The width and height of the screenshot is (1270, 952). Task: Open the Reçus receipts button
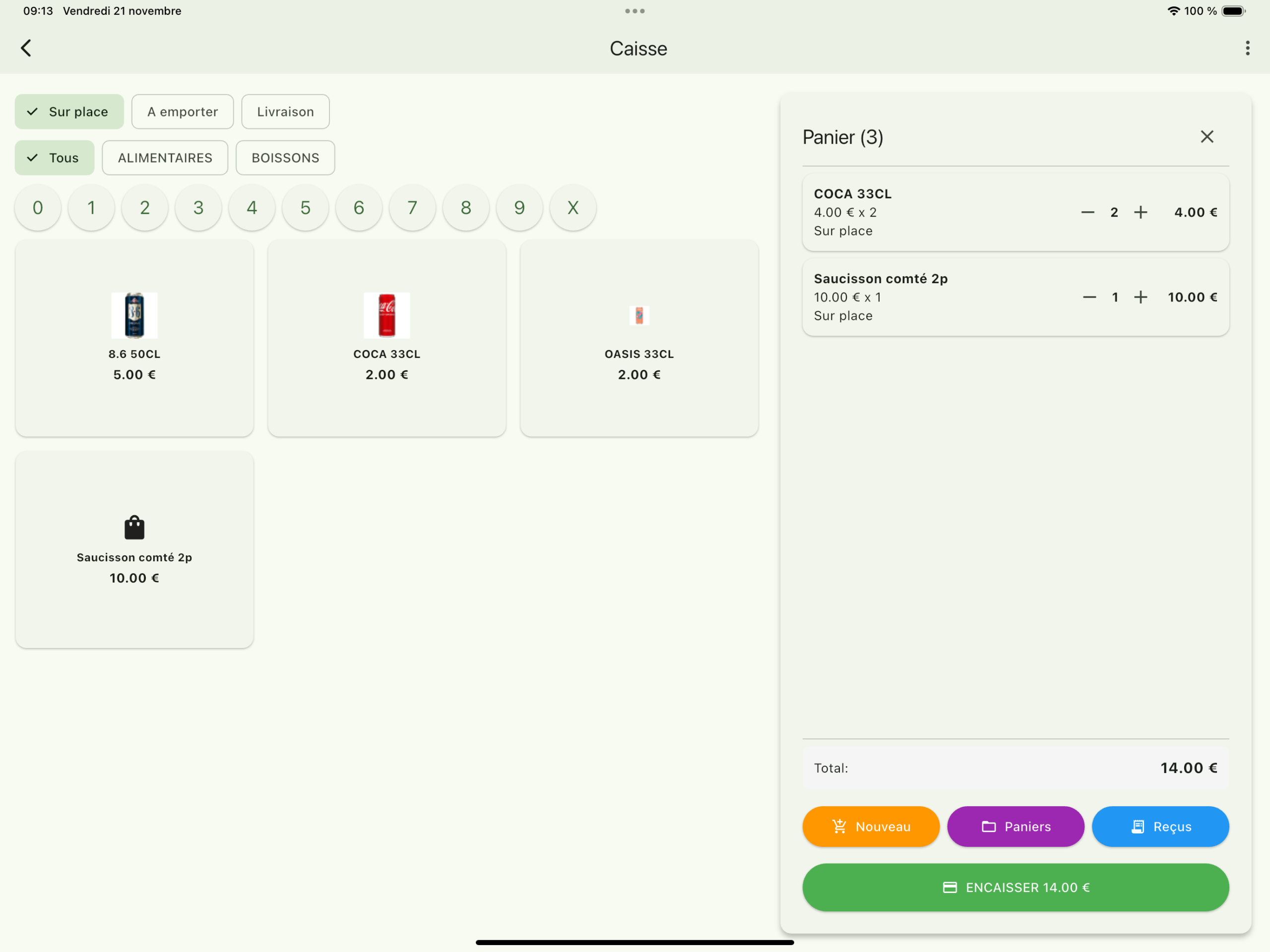1160,827
